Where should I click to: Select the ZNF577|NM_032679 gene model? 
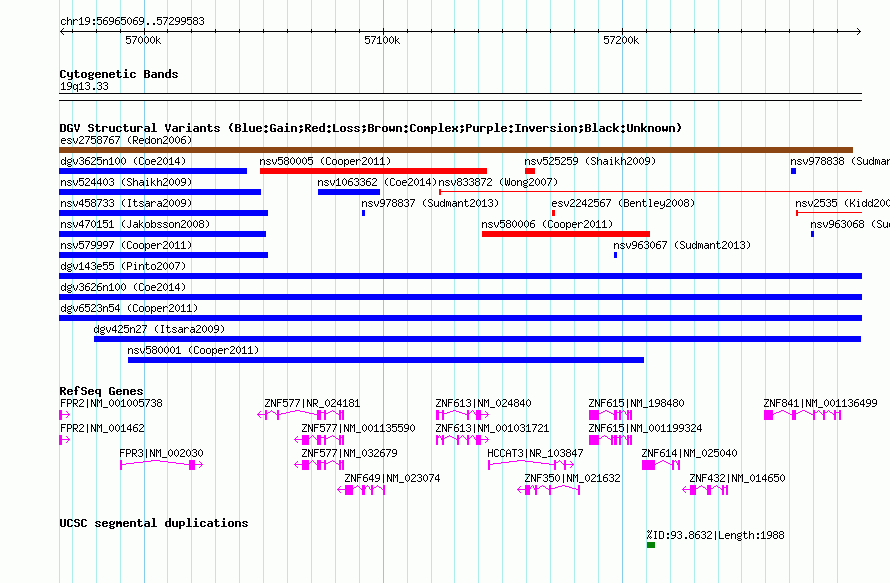pyautogui.click(x=319, y=465)
